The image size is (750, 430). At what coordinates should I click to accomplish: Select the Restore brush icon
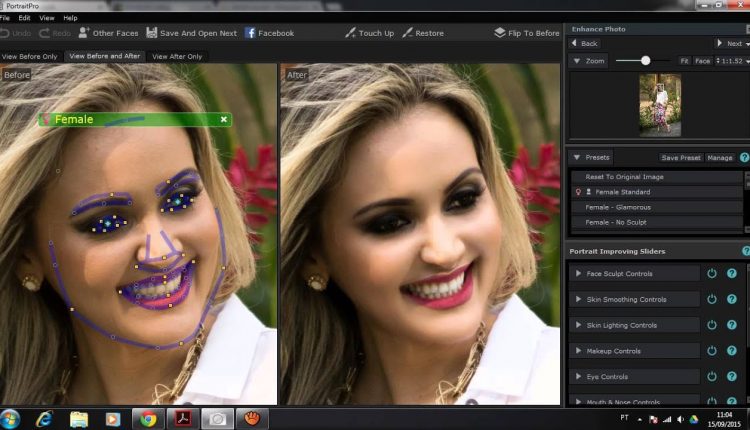point(408,33)
